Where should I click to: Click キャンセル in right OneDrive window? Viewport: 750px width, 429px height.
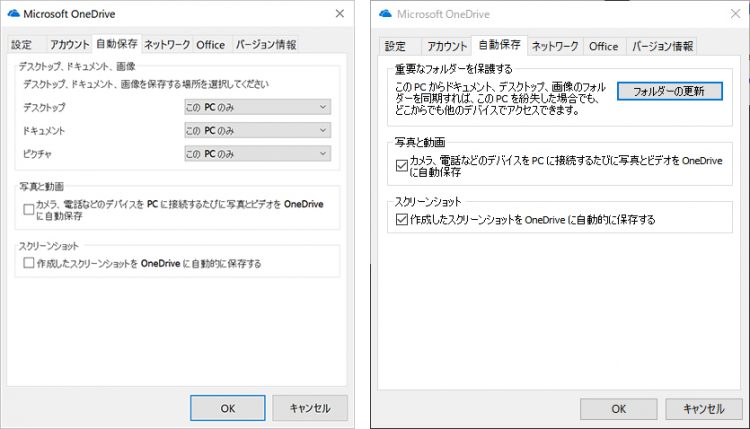pos(704,409)
